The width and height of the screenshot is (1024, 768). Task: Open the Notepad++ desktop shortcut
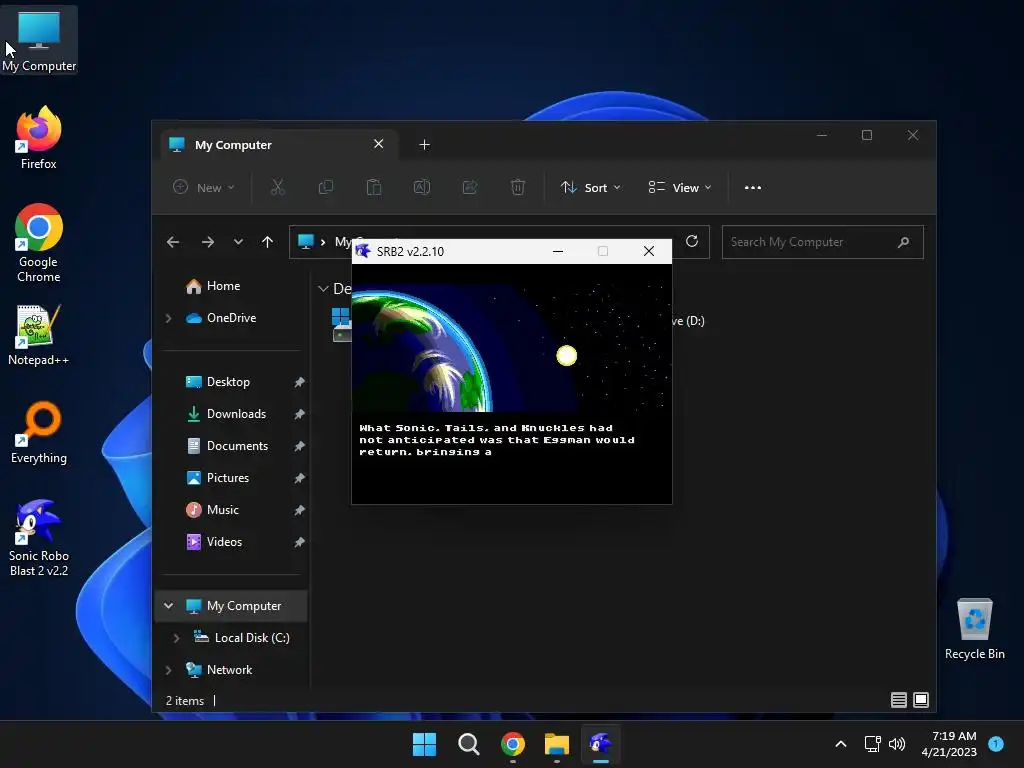39,334
